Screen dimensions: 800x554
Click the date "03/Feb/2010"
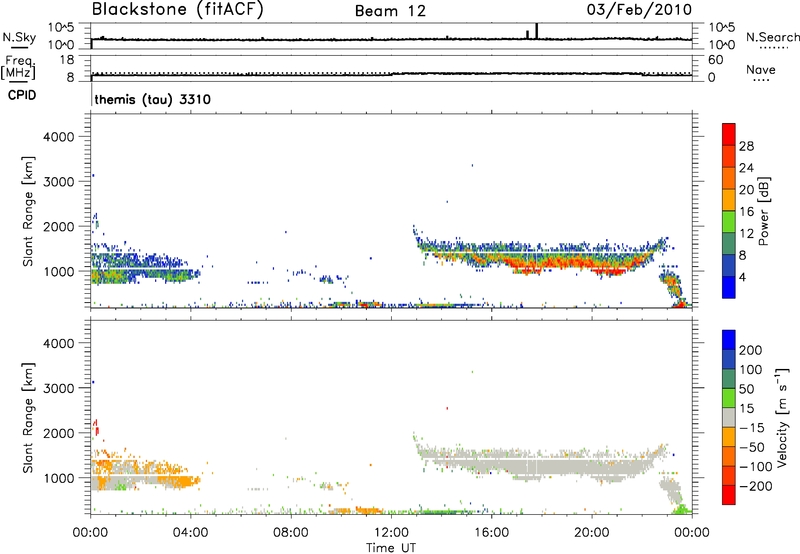(x=639, y=9)
